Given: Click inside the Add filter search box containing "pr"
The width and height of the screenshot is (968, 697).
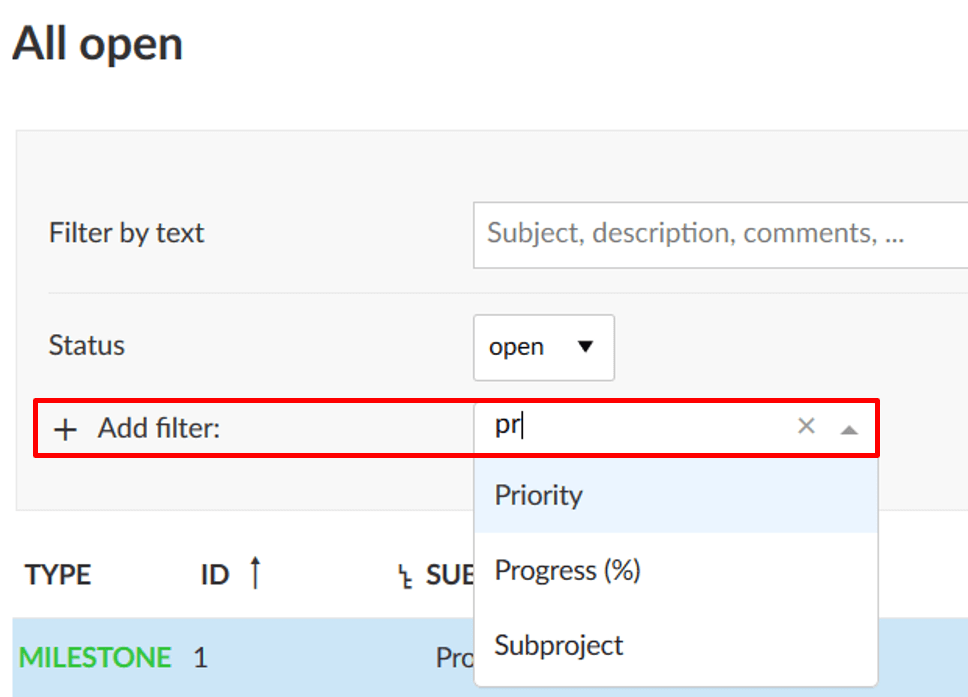Looking at the screenshot, I should click(640, 427).
